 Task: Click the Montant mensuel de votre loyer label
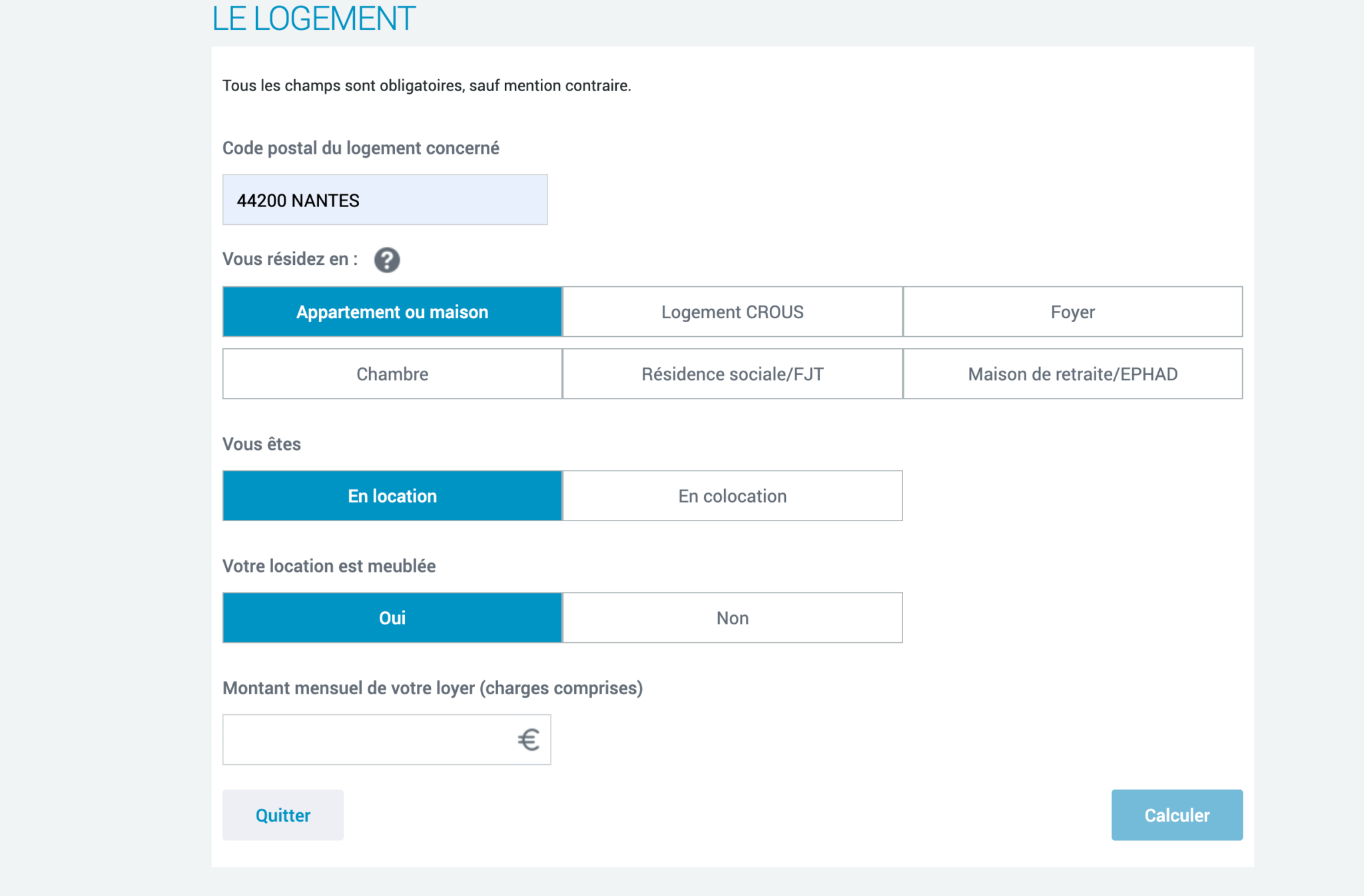(432, 688)
